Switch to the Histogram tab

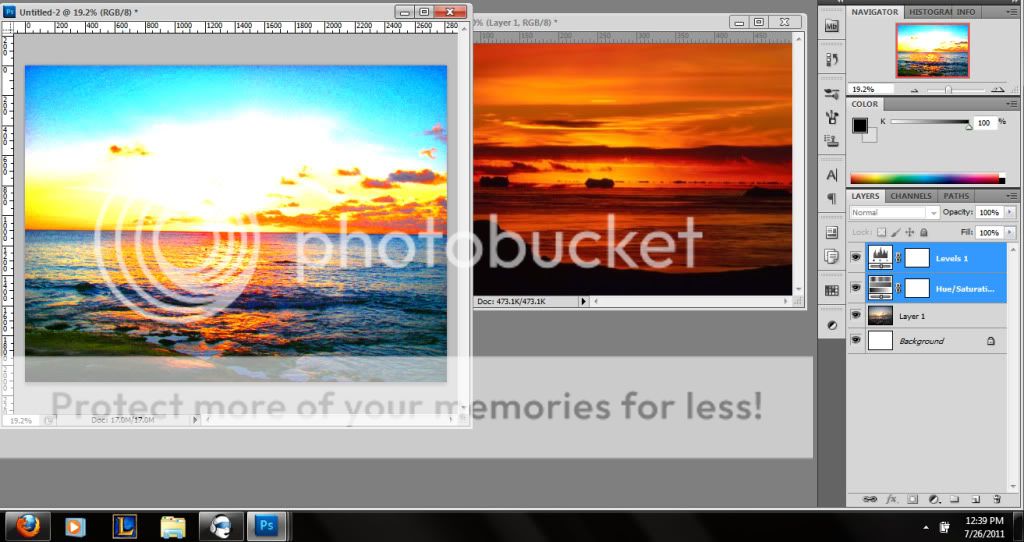click(x=930, y=12)
